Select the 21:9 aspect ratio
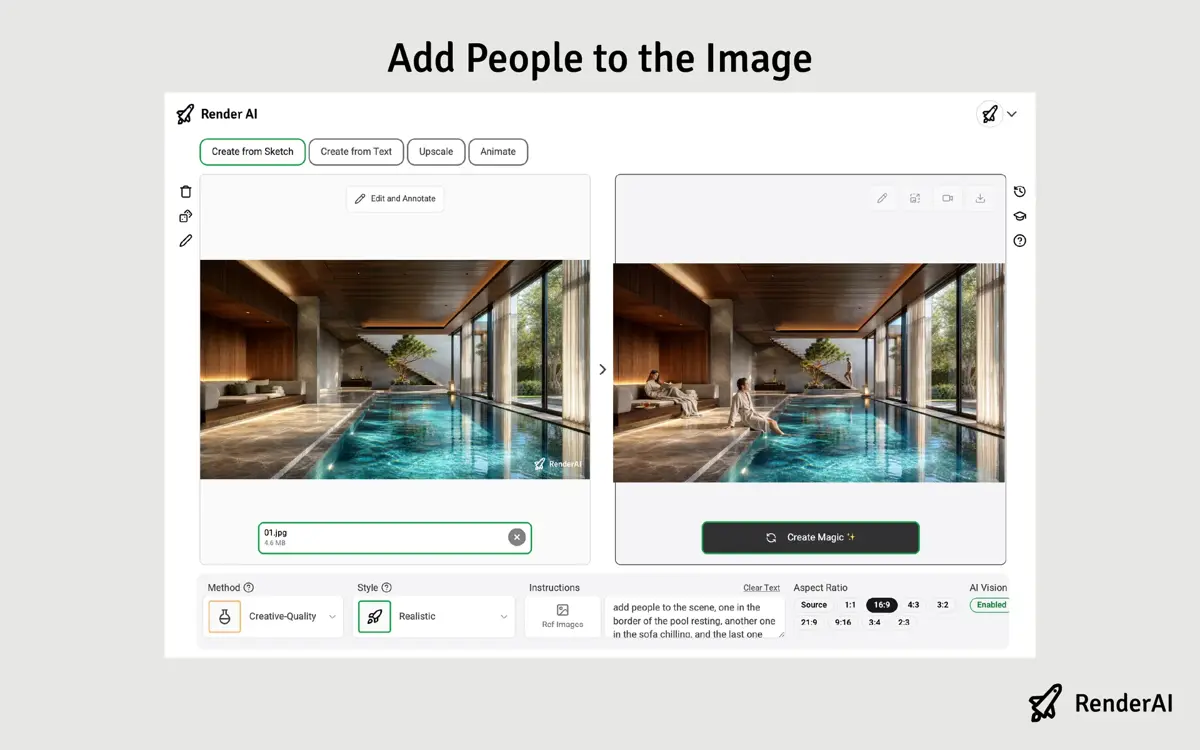 click(x=809, y=622)
